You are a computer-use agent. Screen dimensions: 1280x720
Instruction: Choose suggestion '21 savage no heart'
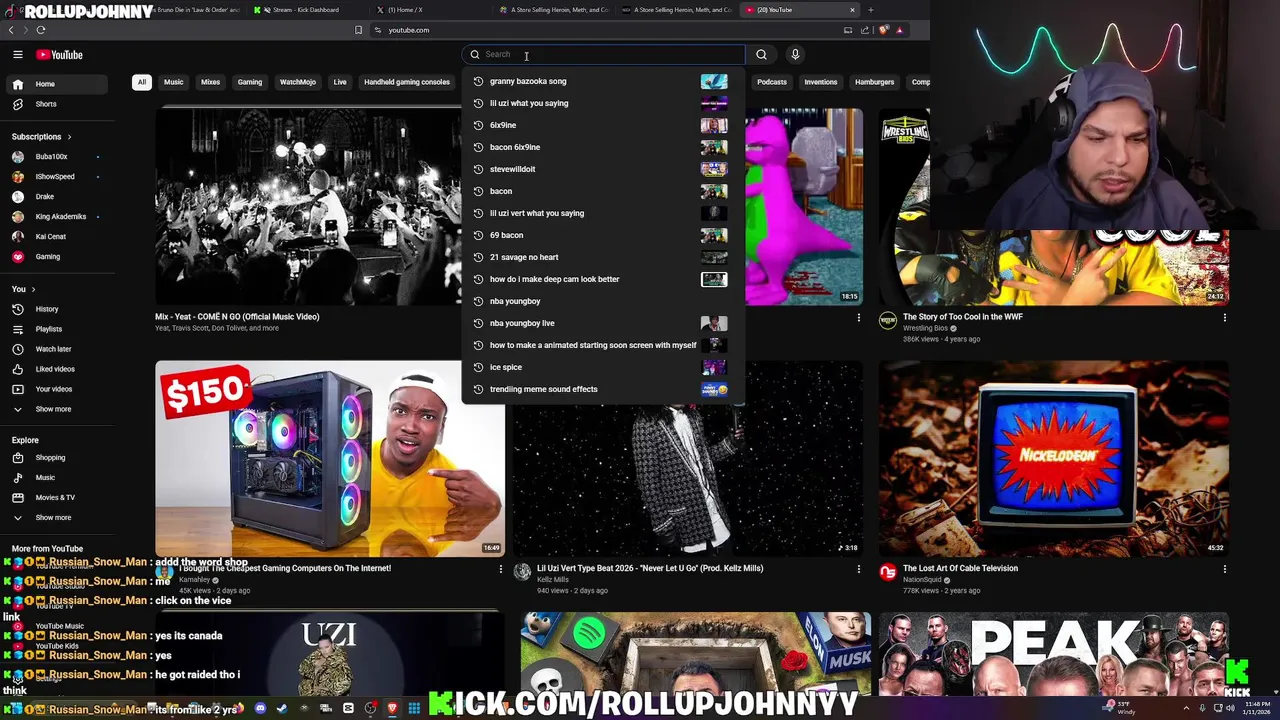pos(603,257)
